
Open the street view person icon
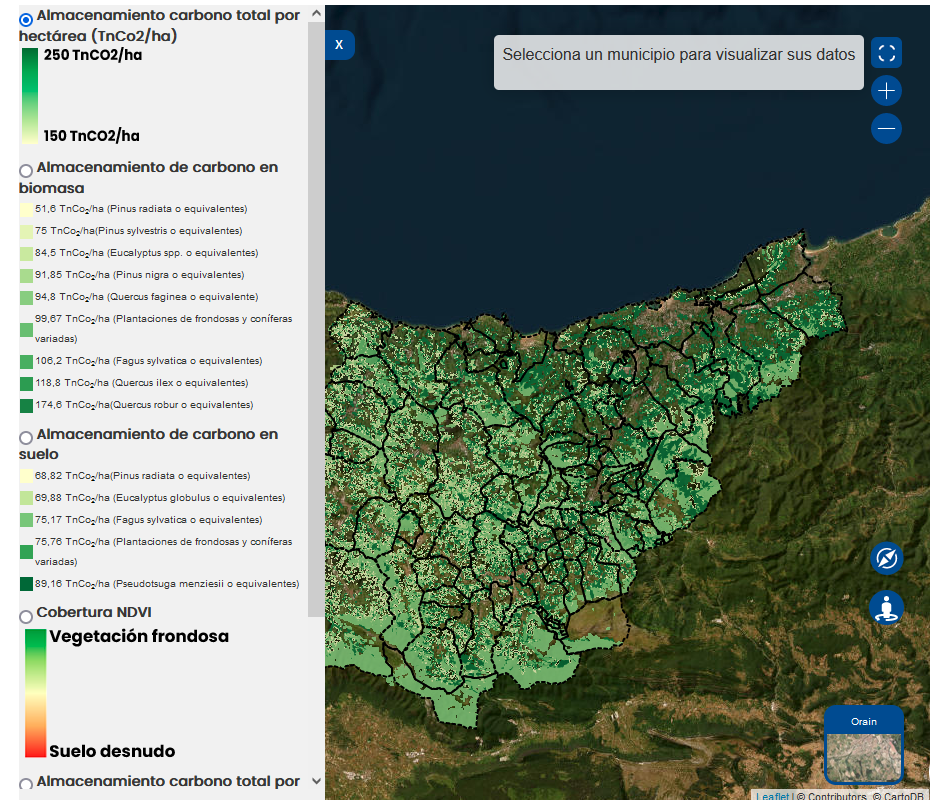point(886,608)
